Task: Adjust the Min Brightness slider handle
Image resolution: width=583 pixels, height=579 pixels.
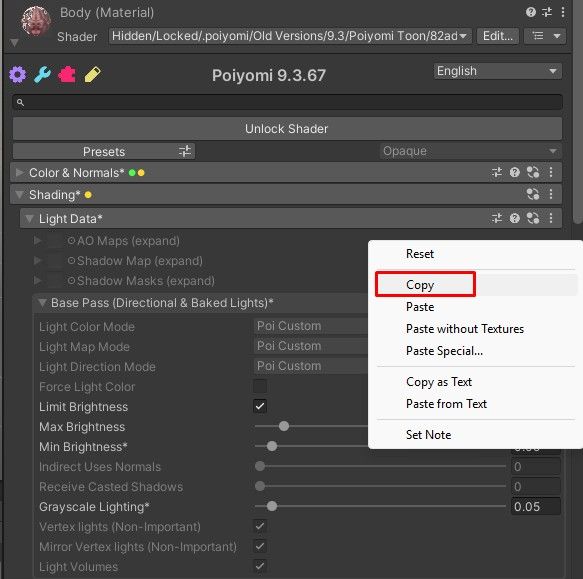Action: tap(272, 446)
